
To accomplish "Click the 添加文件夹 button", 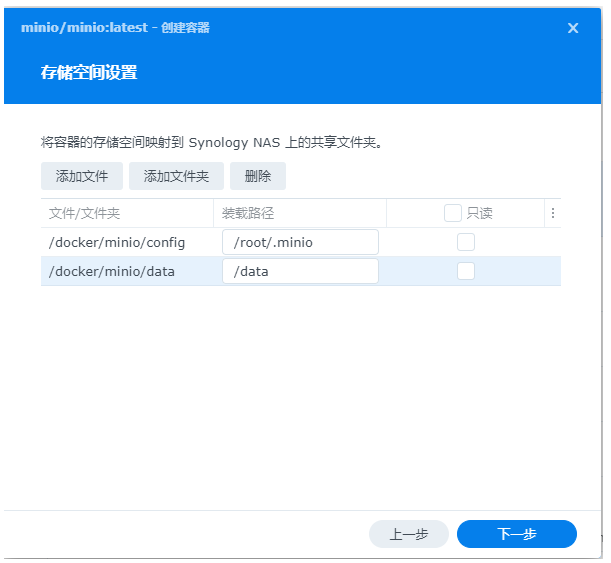I will (176, 176).
